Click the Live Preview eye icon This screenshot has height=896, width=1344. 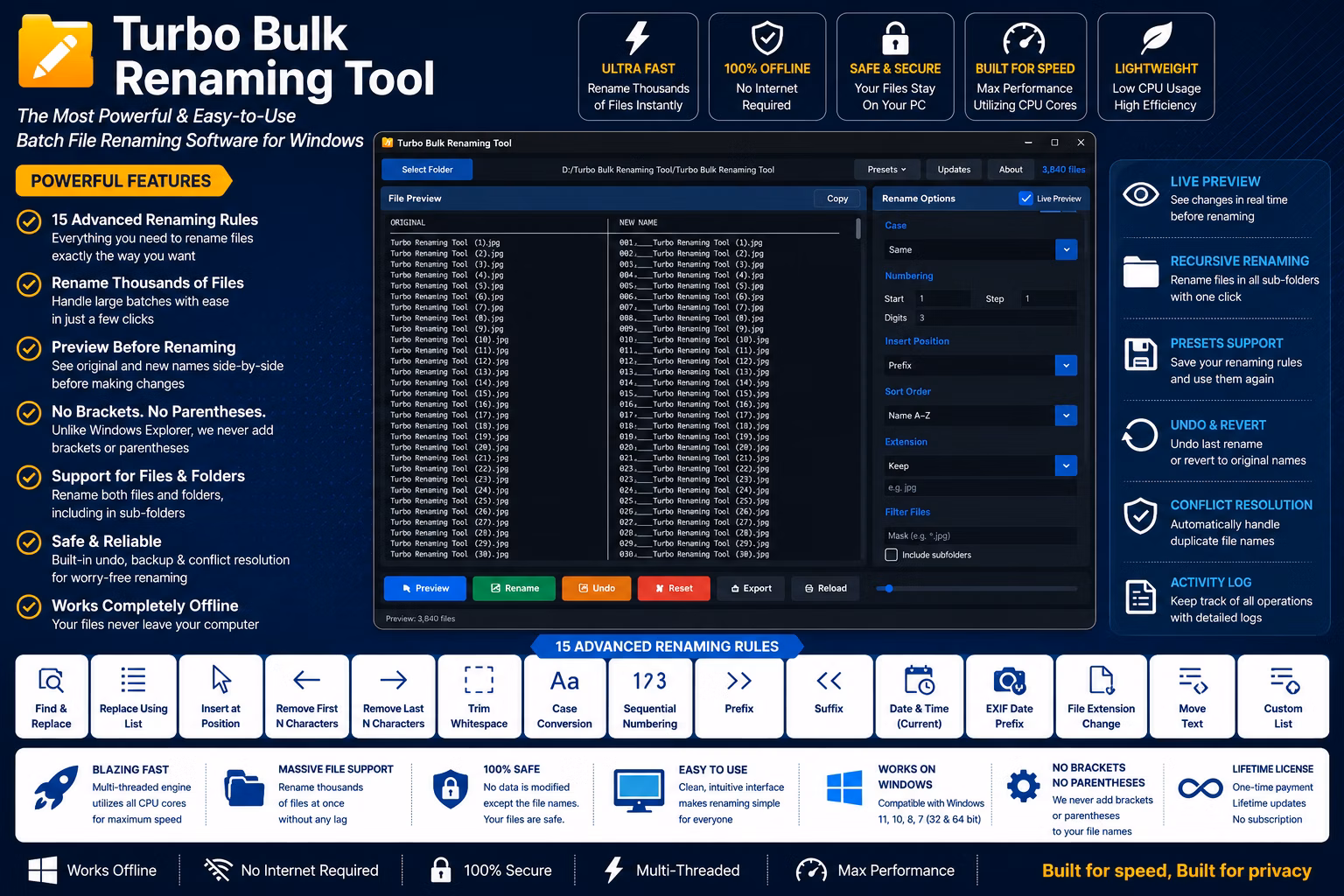click(x=1140, y=194)
